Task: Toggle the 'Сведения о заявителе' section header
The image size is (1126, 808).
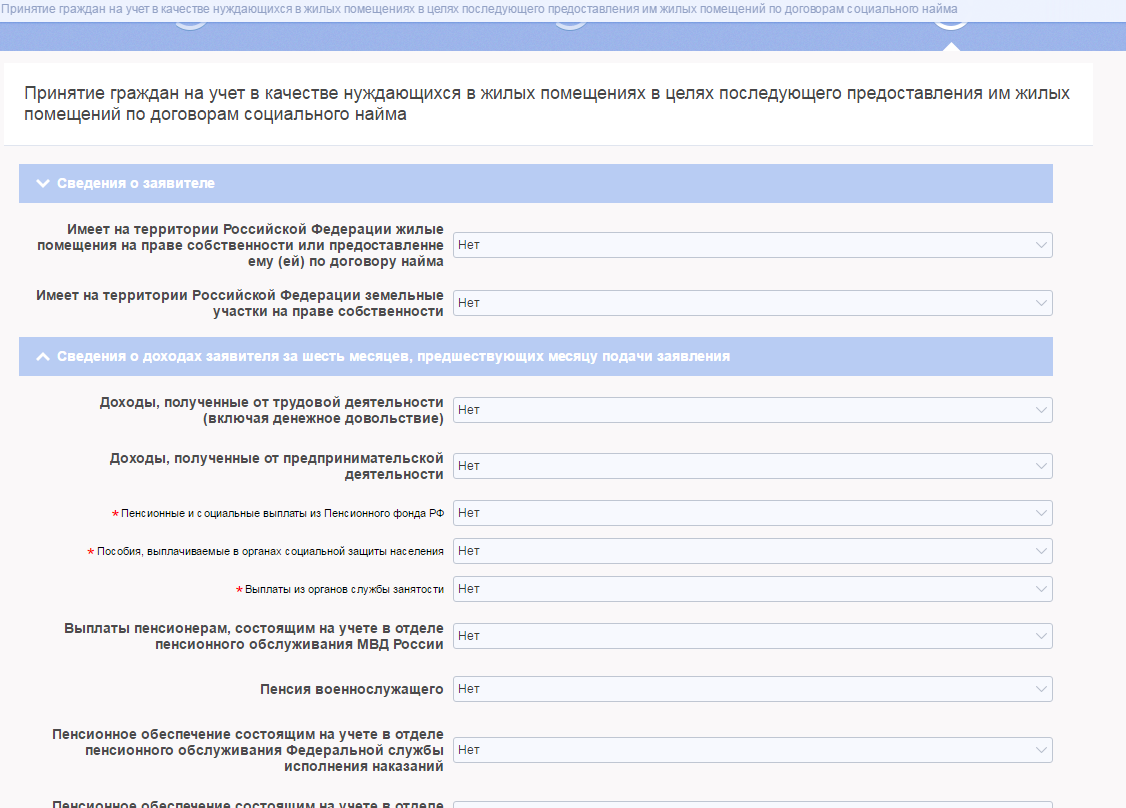Action: pos(136,184)
